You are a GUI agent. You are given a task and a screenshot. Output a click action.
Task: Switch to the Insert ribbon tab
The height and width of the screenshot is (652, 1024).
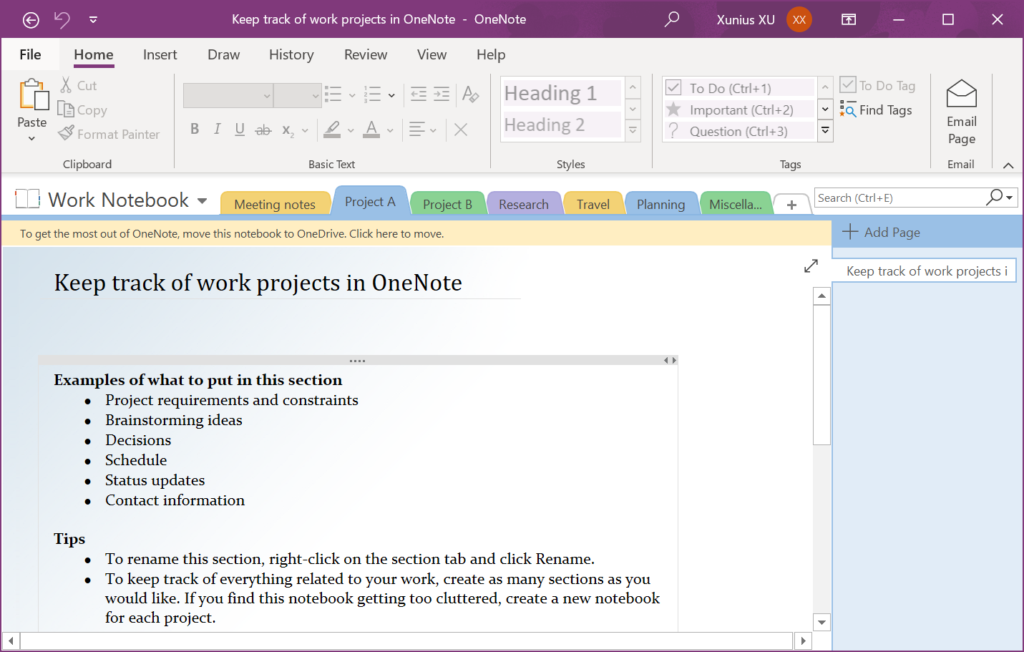click(x=160, y=55)
